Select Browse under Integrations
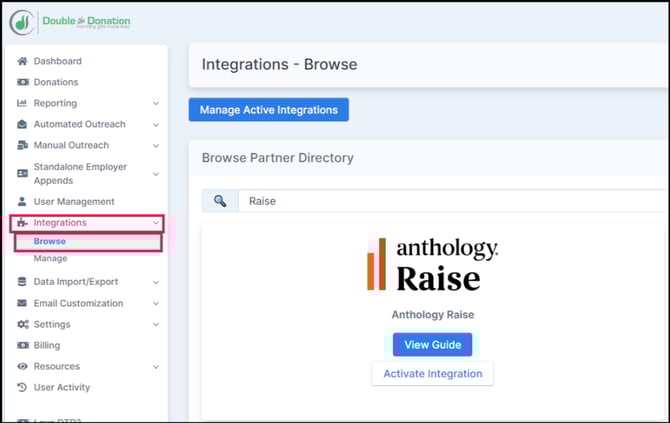 (49, 241)
